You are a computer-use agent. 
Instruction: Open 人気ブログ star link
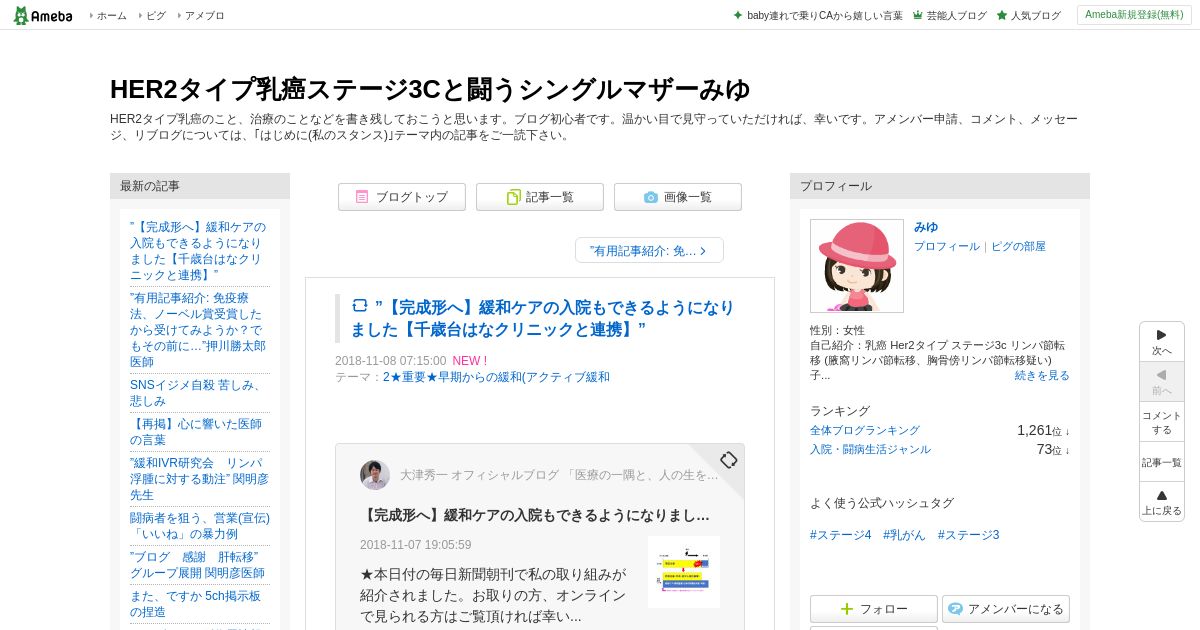click(x=1035, y=16)
